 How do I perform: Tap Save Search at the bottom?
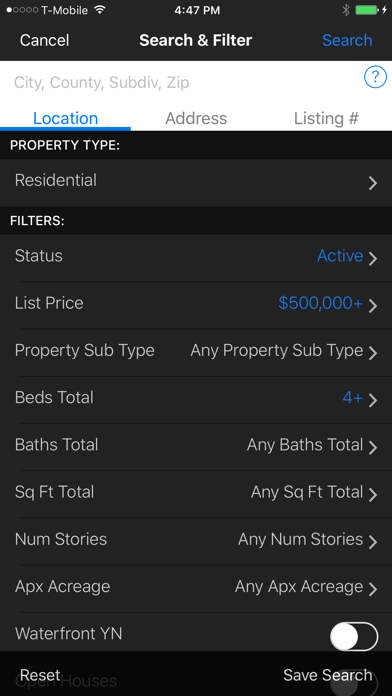click(x=328, y=675)
